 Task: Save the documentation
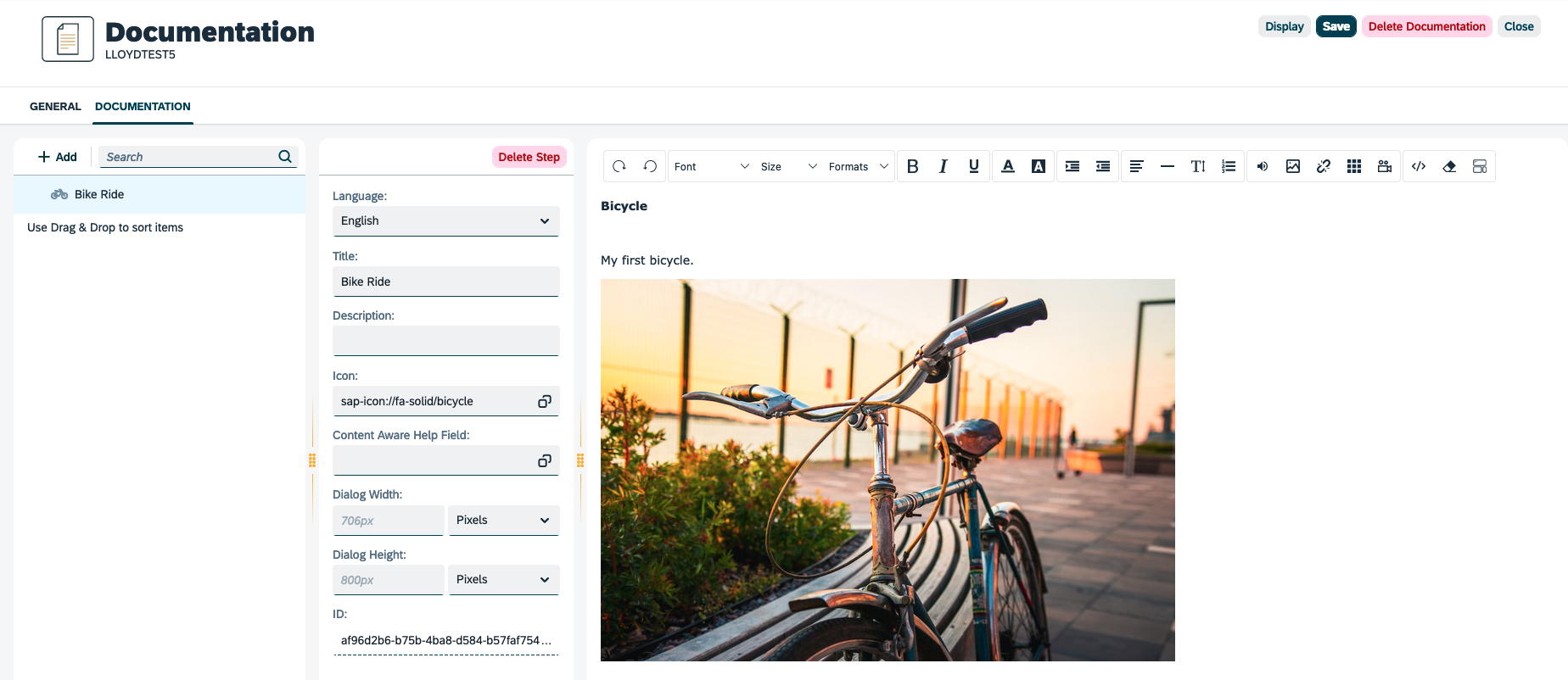coord(1336,26)
